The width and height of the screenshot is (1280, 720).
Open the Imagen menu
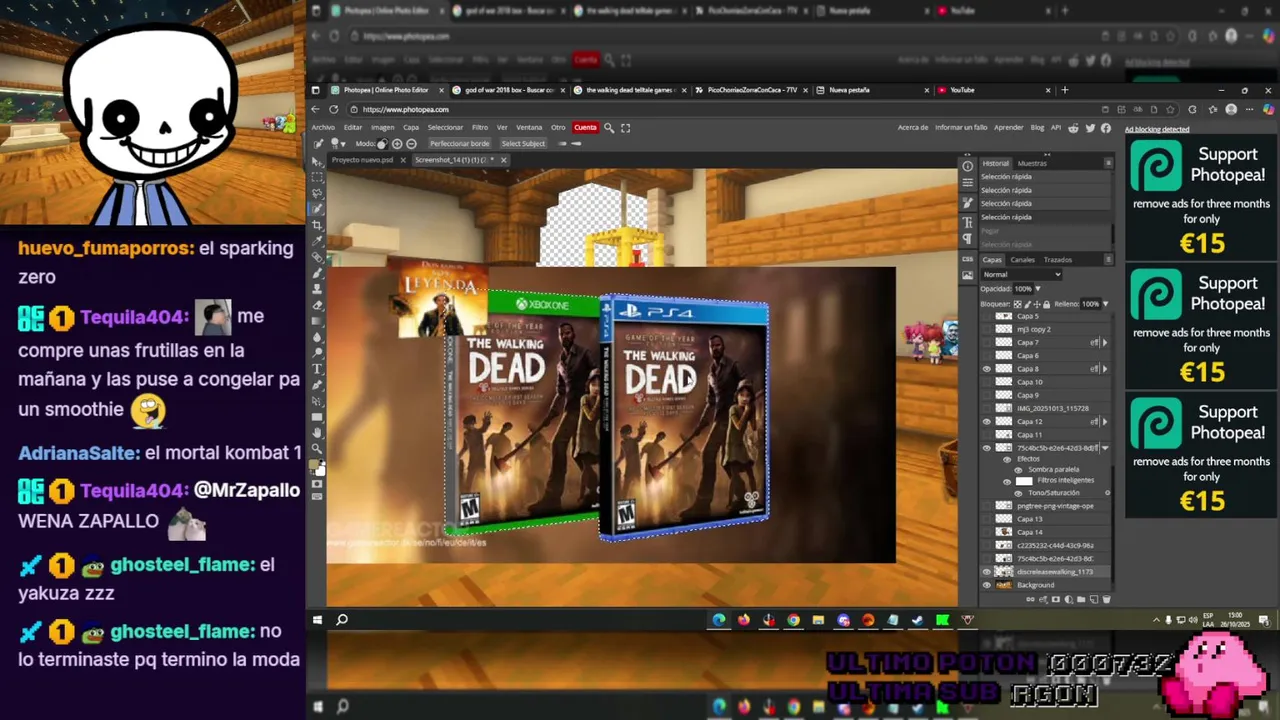[383, 128]
